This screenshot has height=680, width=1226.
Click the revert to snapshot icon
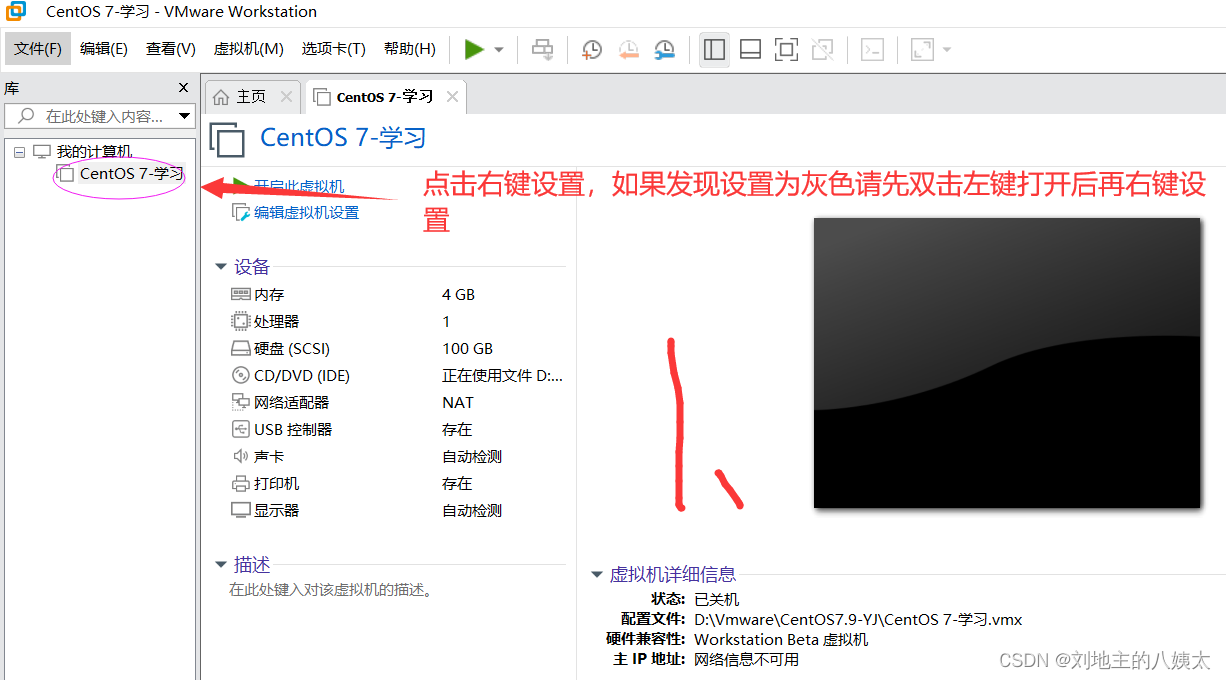[628, 49]
